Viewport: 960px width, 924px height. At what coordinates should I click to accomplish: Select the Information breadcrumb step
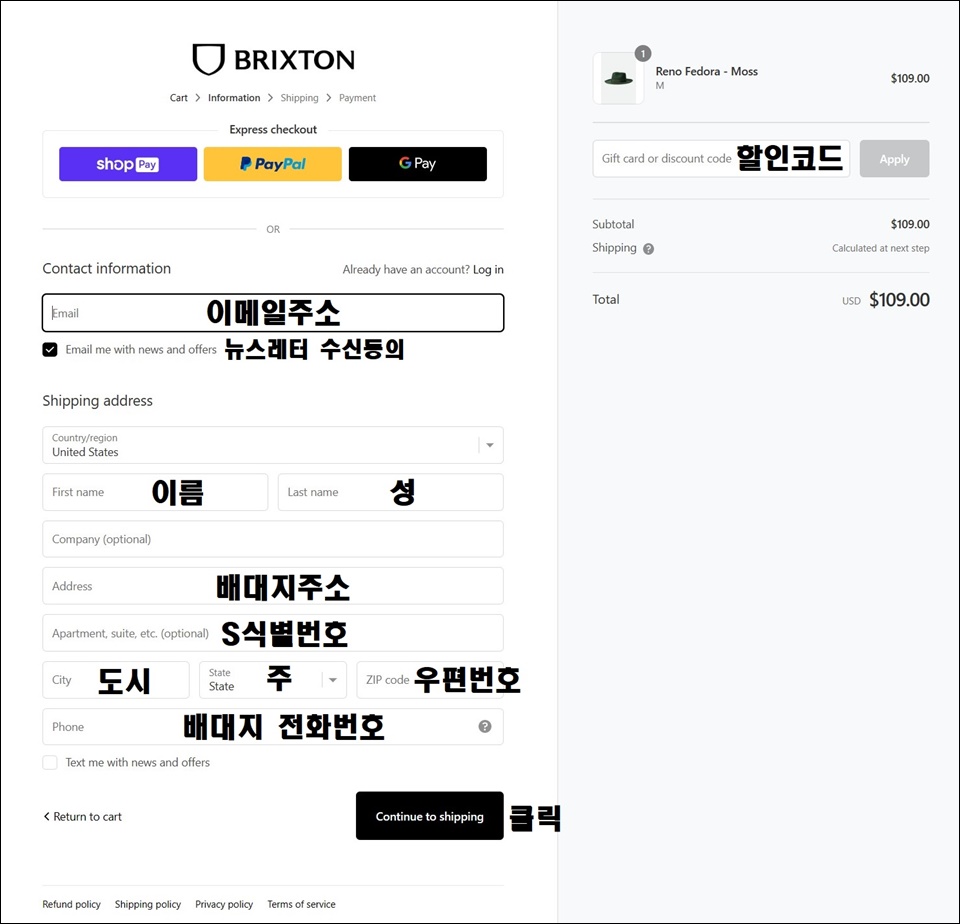tap(234, 98)
